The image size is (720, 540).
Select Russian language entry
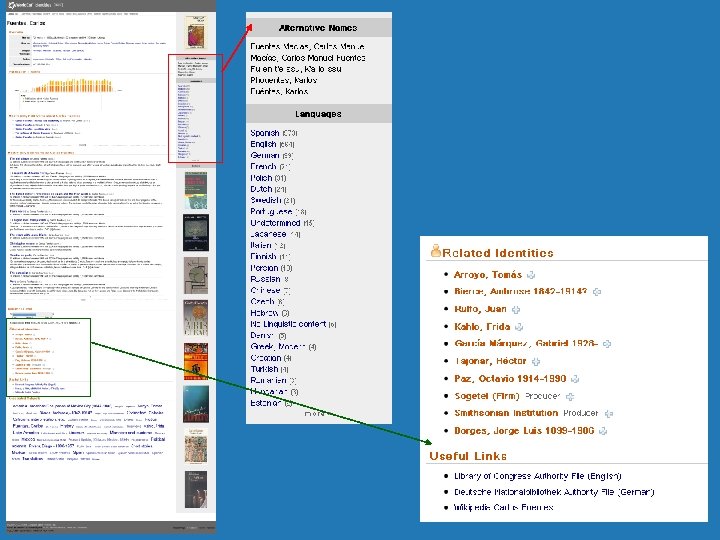265,279
